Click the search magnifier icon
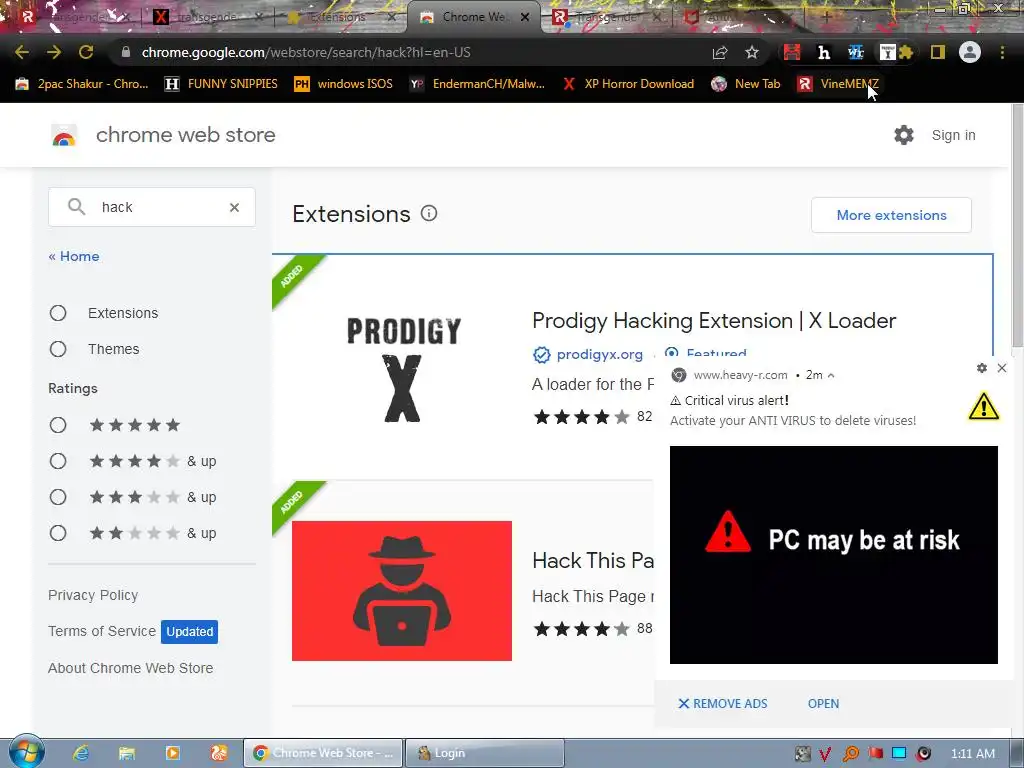Image resolution: width=1024 pixels, height=768 pixels. [x=76, y=207]
